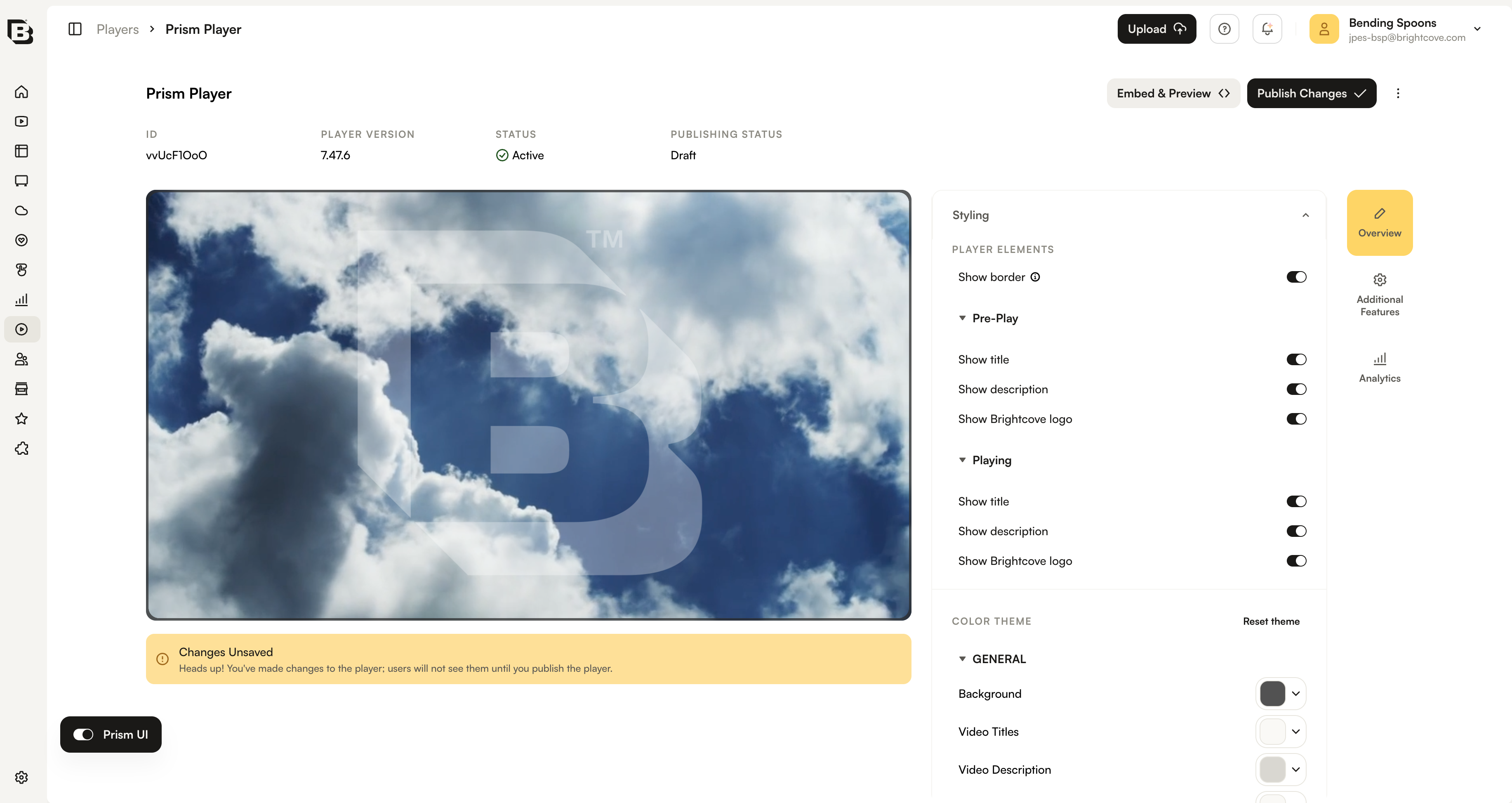The height and width of the screenshot is (803, 1512).
Task: Select the Overview tab
Action: [1379, 223]
